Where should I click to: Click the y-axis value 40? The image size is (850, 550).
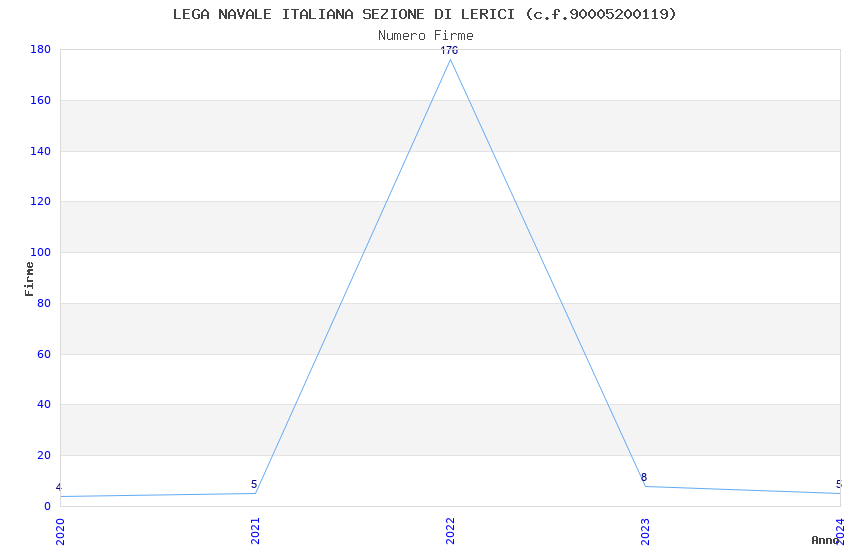[x=44, y=404]
